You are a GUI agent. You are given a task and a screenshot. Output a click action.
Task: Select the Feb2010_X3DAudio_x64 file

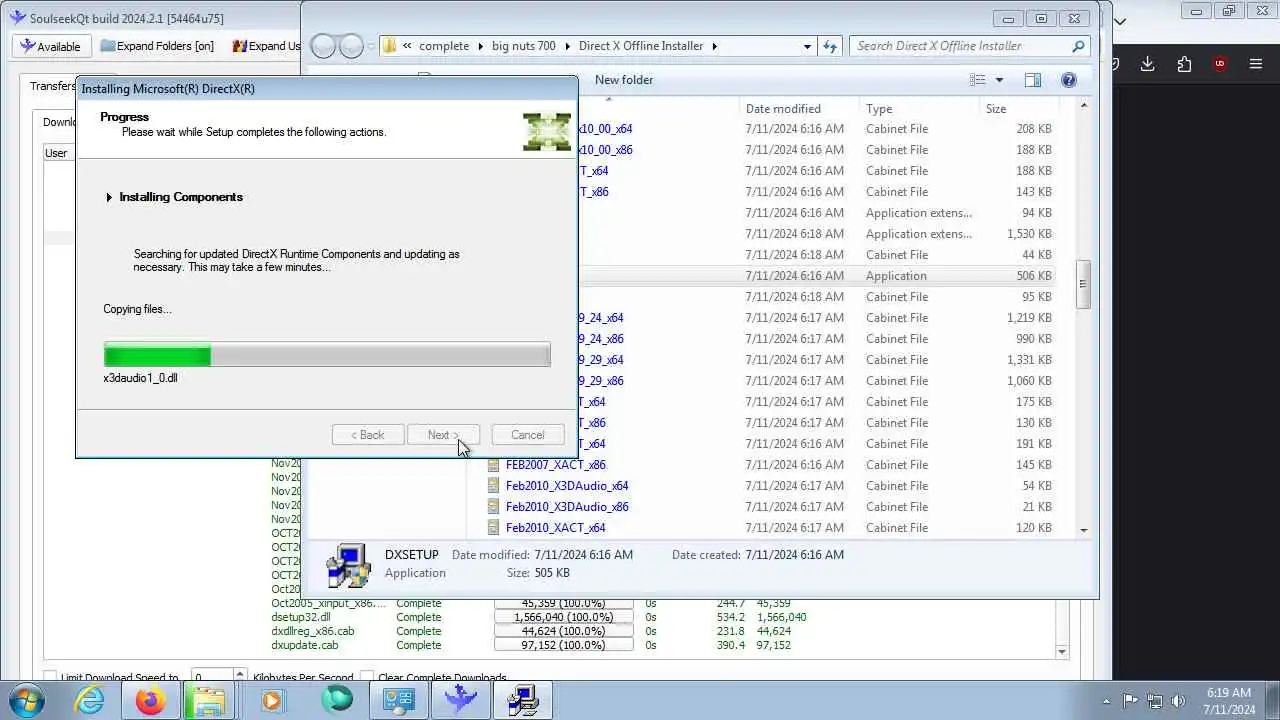[567, 486]
